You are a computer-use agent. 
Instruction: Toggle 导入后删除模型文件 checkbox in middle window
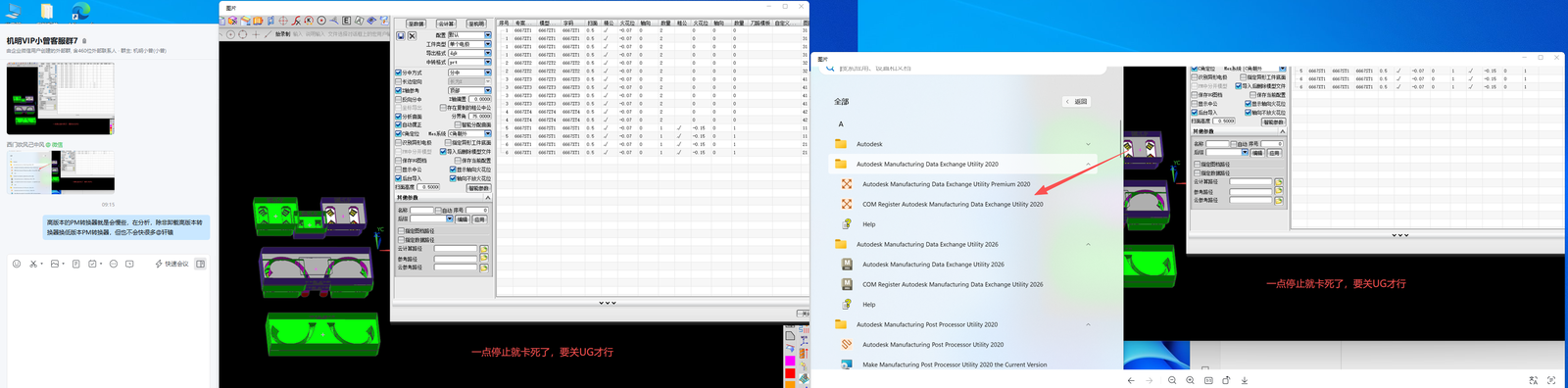443,152
